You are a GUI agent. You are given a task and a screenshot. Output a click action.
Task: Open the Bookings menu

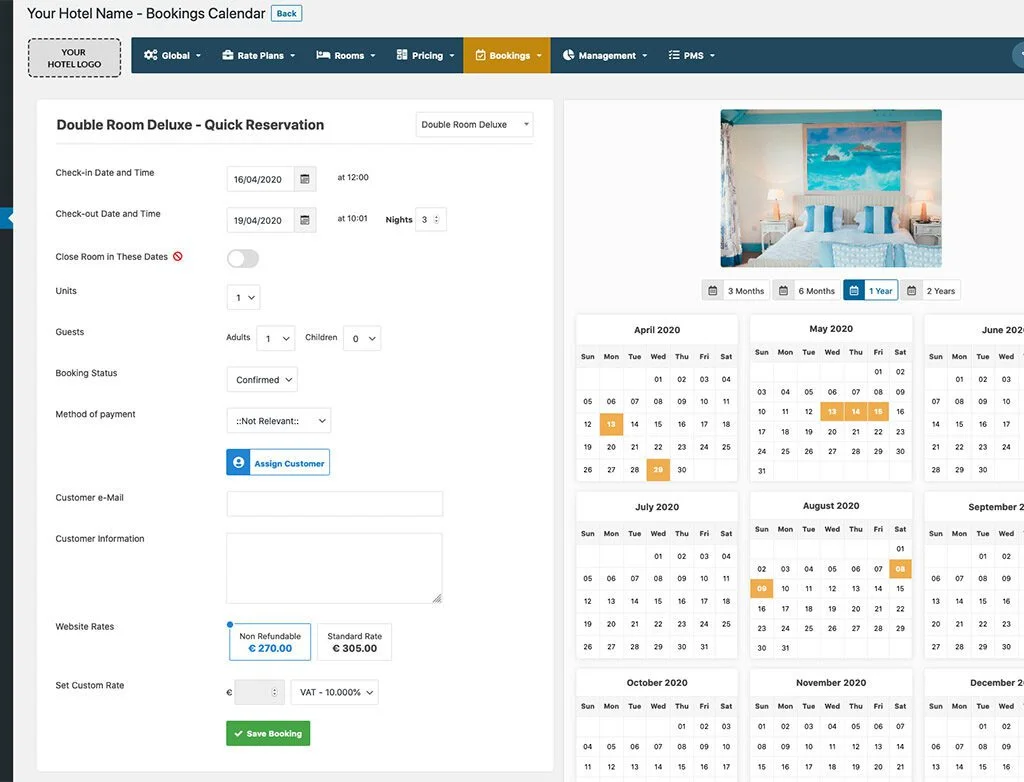pyautogui.click(x=507, y=56)
